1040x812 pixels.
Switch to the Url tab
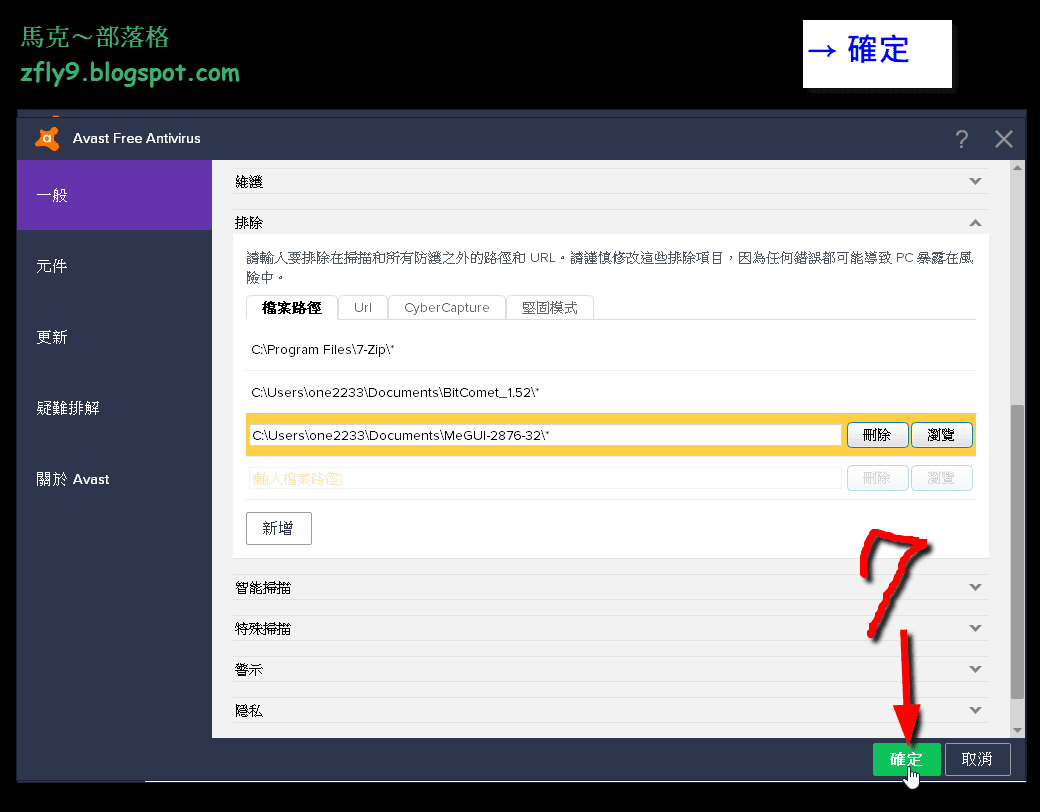(x=363, y=308)
